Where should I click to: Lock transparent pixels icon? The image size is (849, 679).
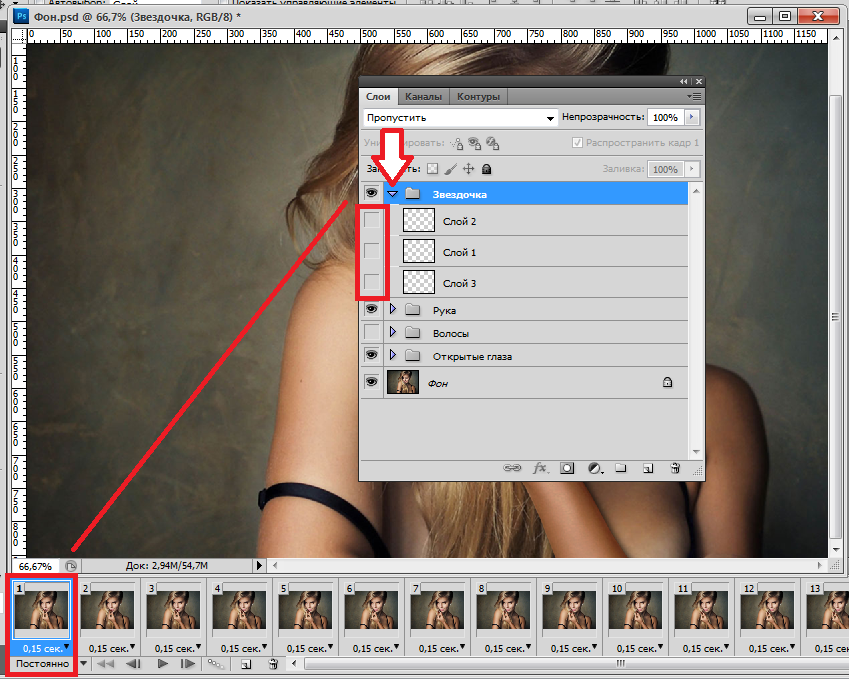pos(432,169)
